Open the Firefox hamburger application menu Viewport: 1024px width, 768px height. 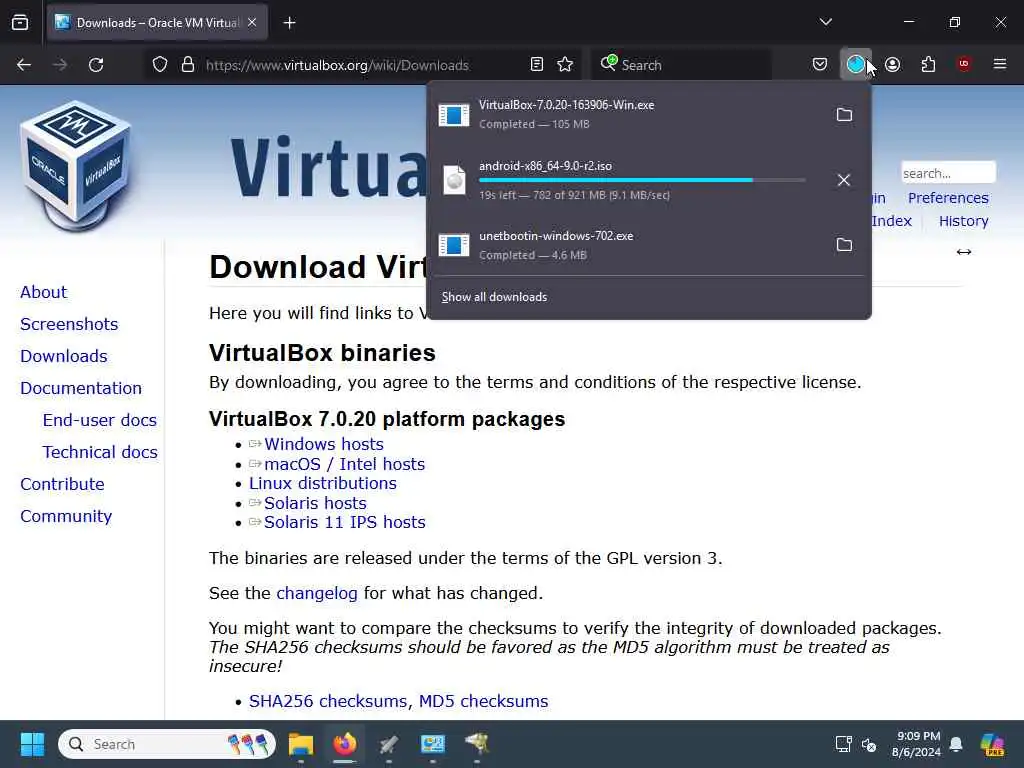[1000, 64]
